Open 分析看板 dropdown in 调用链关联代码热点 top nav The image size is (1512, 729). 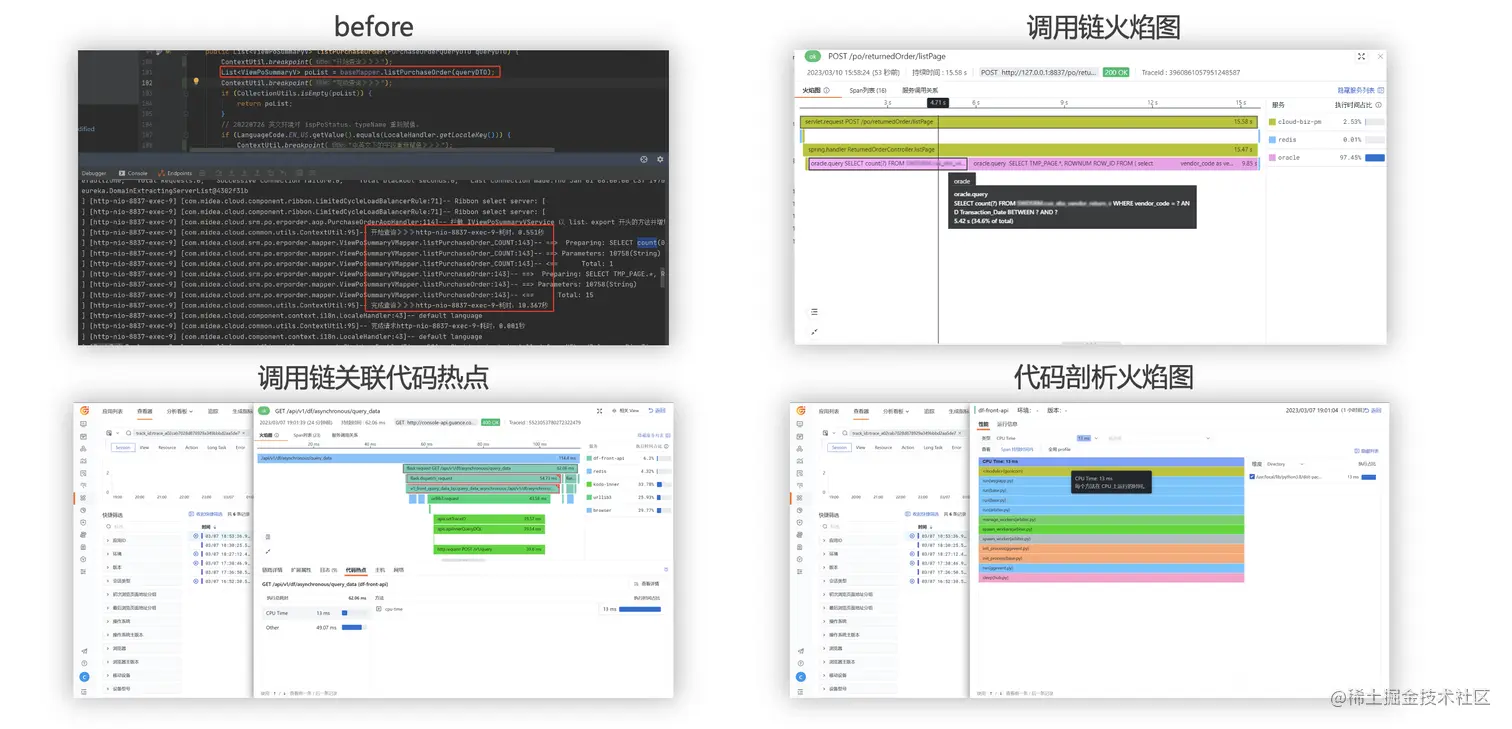(180, 411)
